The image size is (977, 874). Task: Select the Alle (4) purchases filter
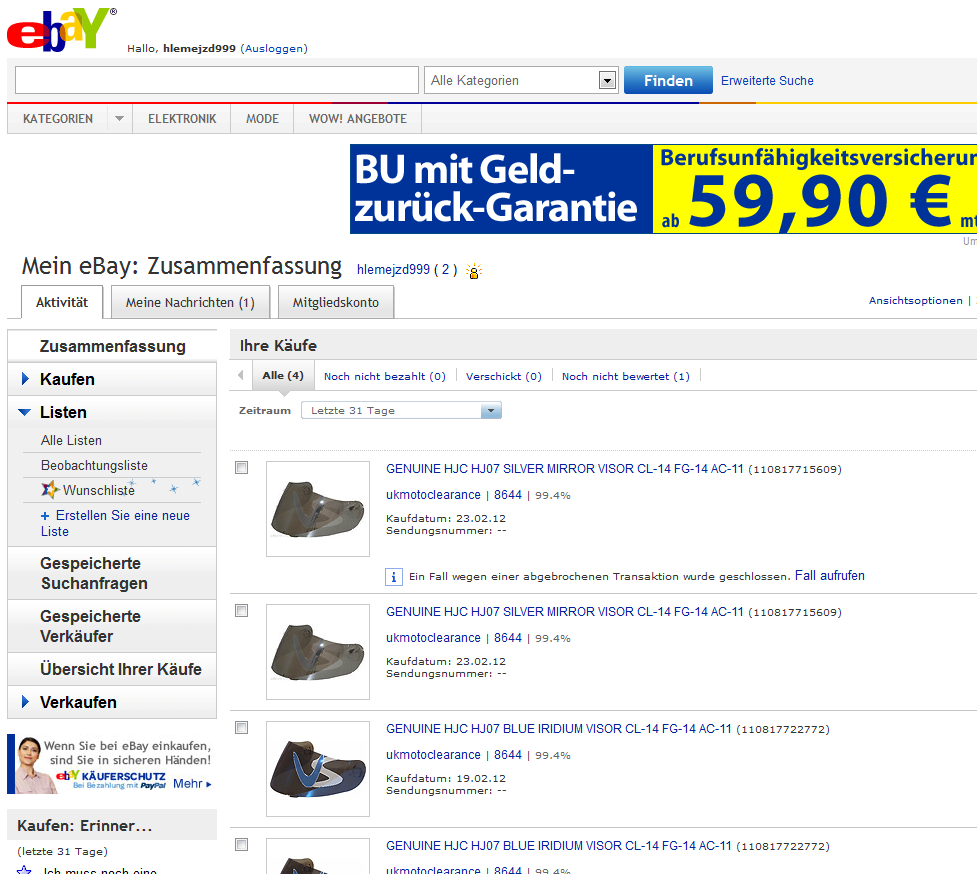(283, 376)
